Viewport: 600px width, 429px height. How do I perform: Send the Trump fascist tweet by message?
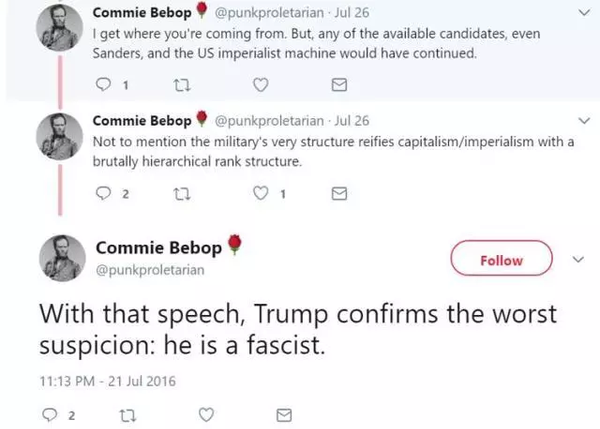click(283, 412)
